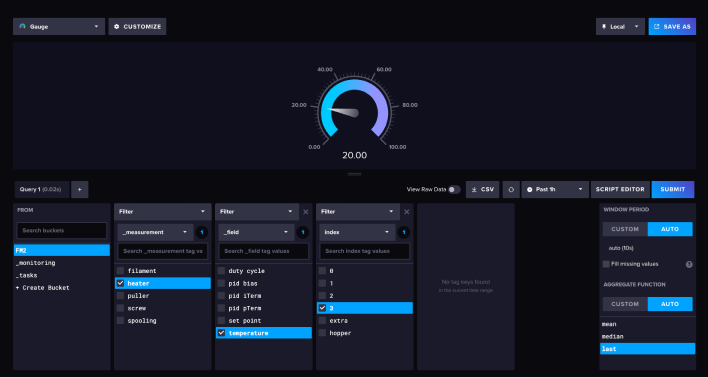
Task: Remove the _field filter with X icon
Action: point(306,212)
